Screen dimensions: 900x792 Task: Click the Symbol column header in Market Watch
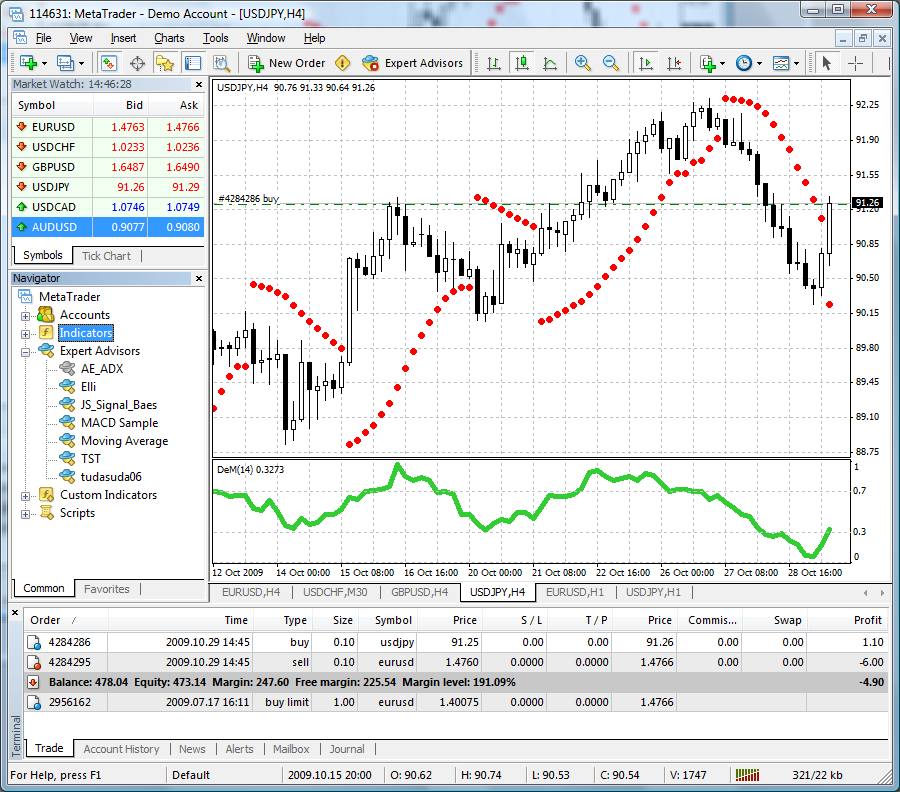tap(53, 105)
